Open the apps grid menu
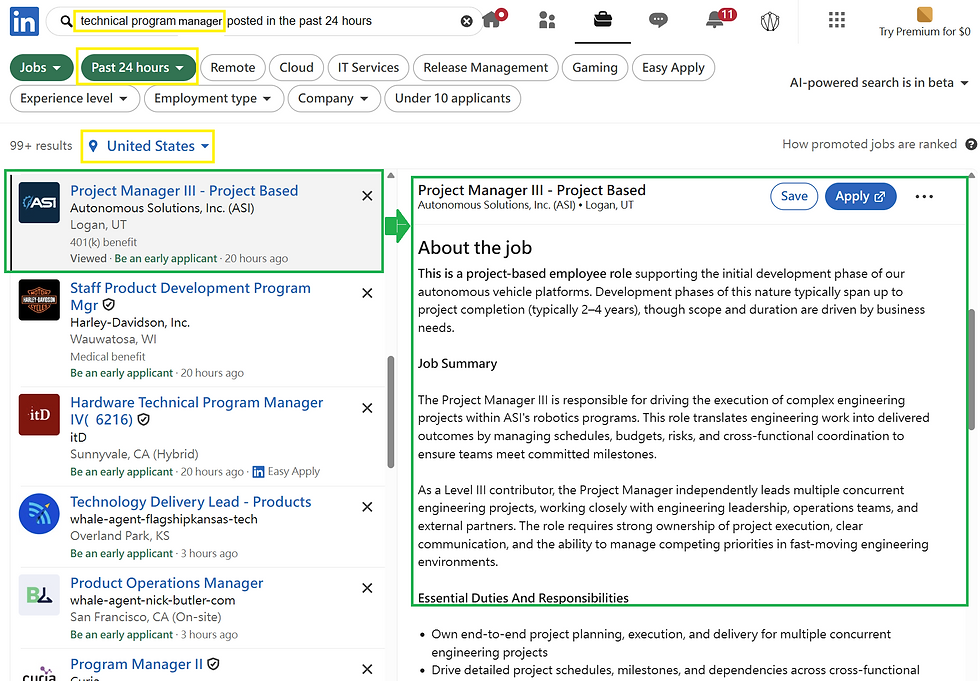The image size is (980, 681). (x=836, y=20)
